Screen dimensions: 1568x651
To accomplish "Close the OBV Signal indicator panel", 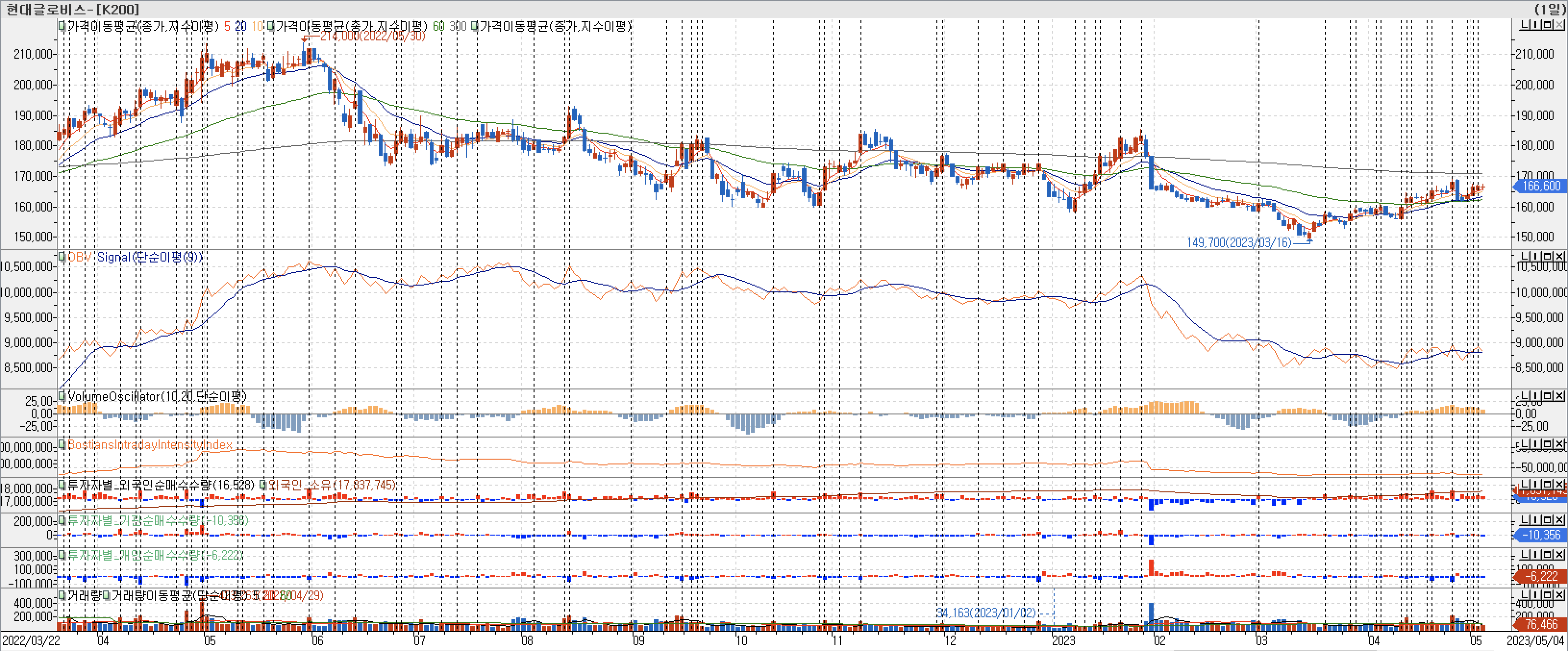I will [1559, 256].
